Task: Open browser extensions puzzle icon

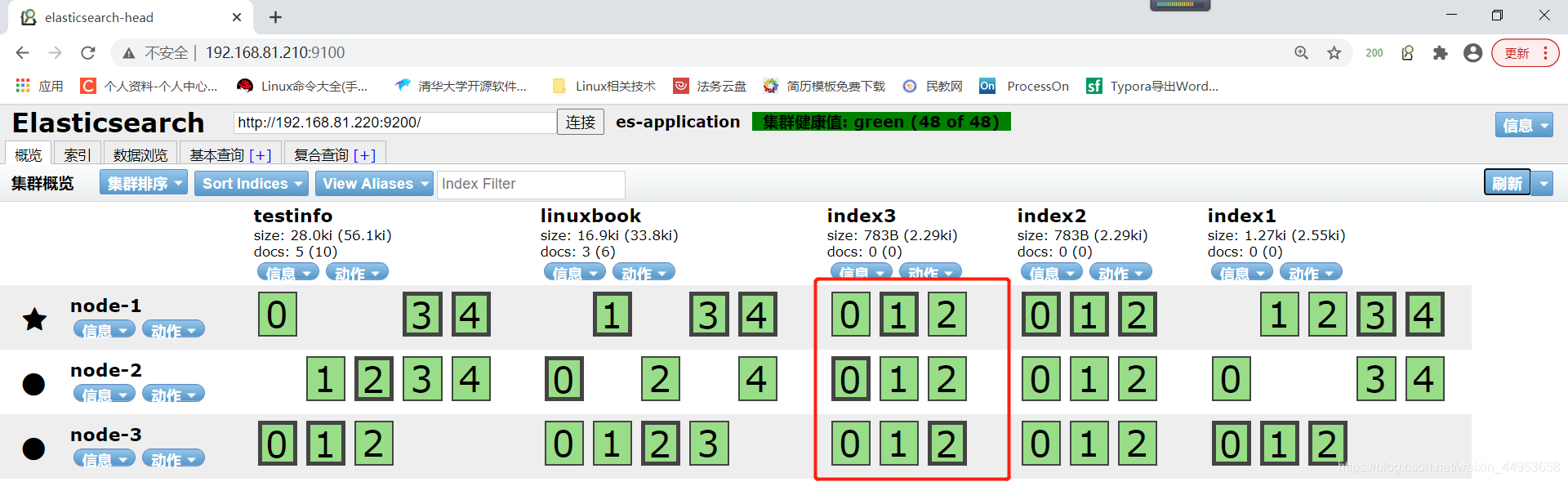Action: [x=1441, y=53]
